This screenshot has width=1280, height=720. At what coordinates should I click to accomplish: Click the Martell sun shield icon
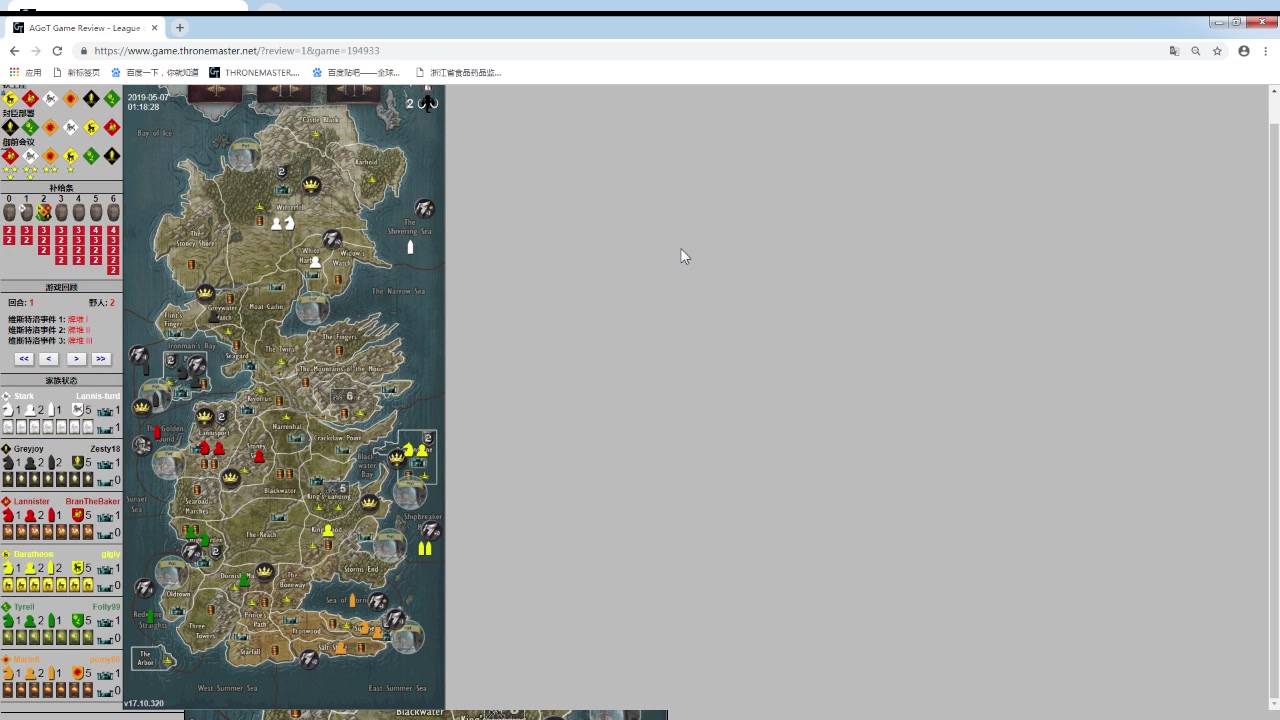coord(77,673)
